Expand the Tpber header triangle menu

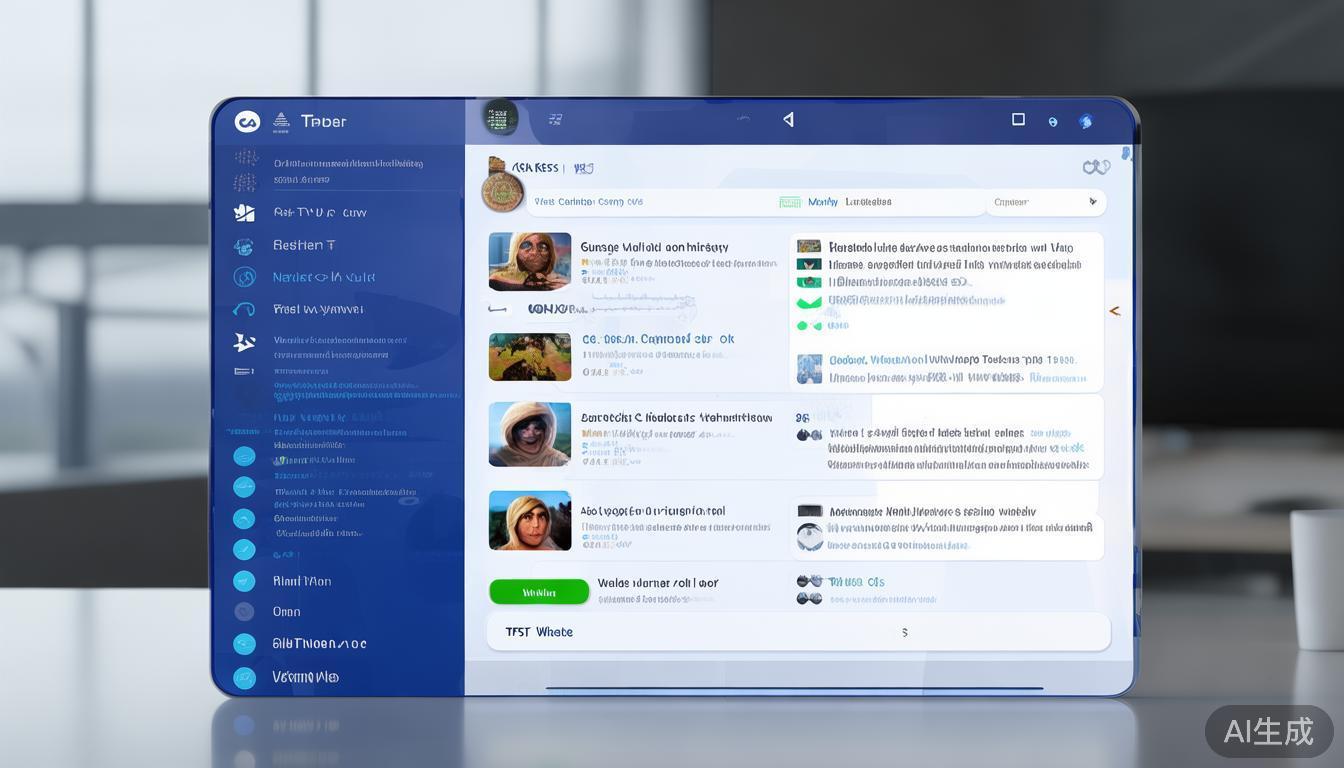click(281, 121)
